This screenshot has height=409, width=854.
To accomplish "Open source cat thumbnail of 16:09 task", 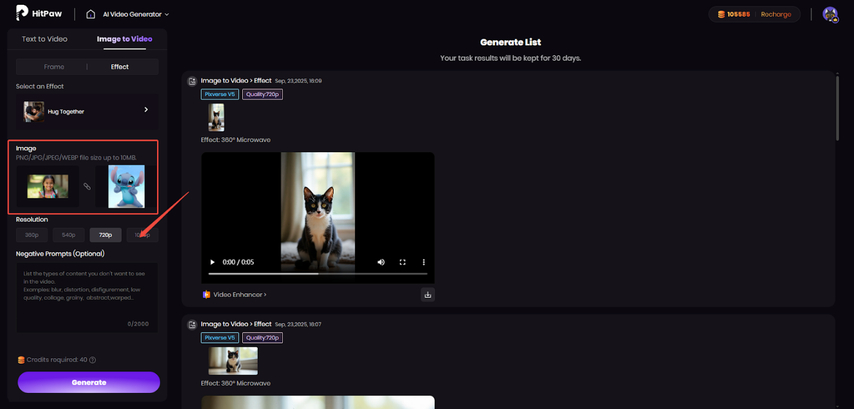I will [216, 118].
